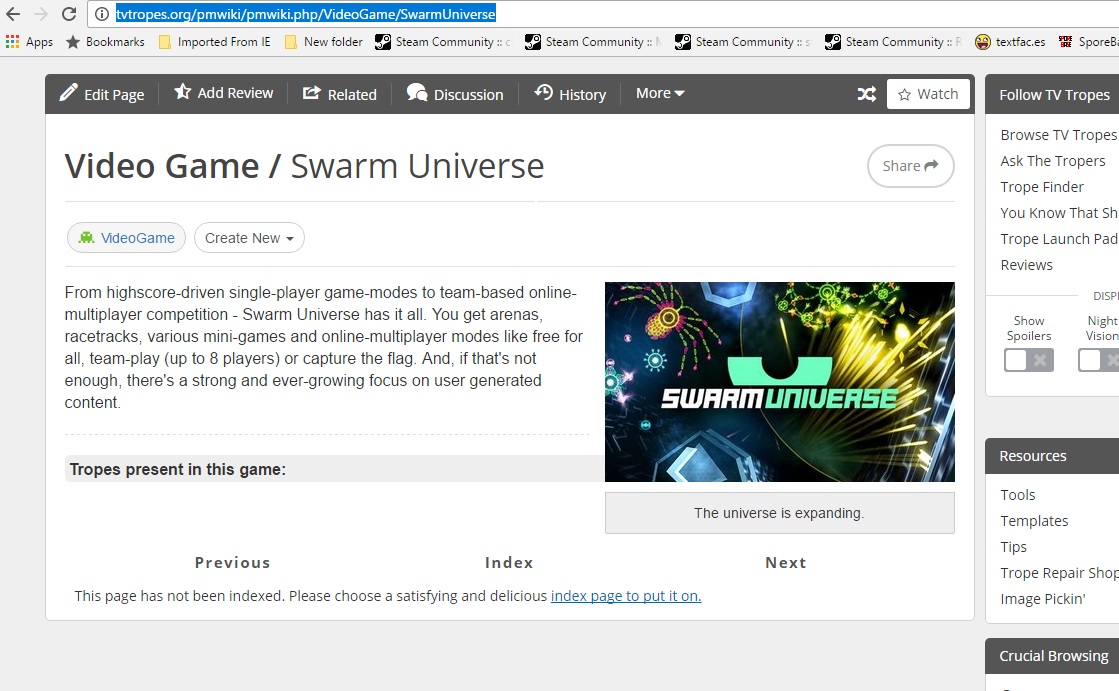The image size is (1119, 691).
Task: Open Tools resource link
Action: point(1018,495)
